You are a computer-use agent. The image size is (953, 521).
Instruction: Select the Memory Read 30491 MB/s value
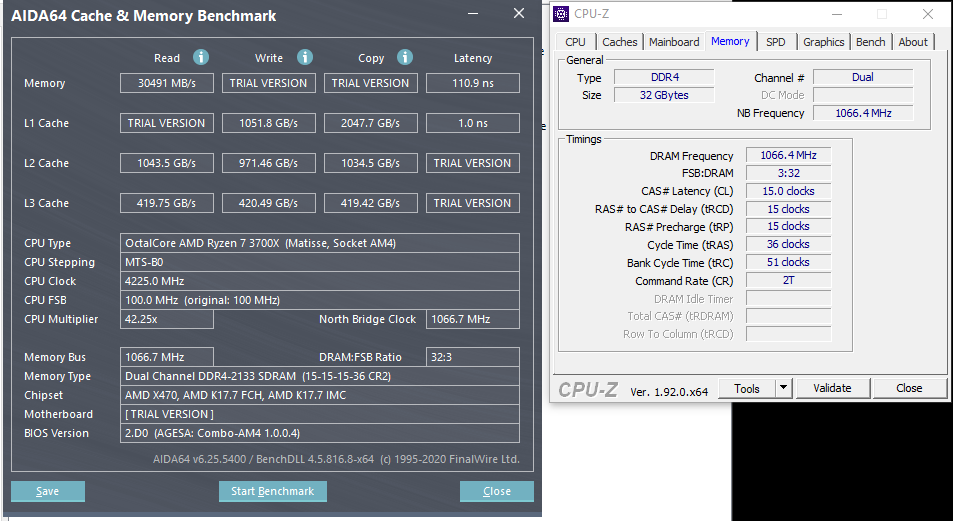167,83
